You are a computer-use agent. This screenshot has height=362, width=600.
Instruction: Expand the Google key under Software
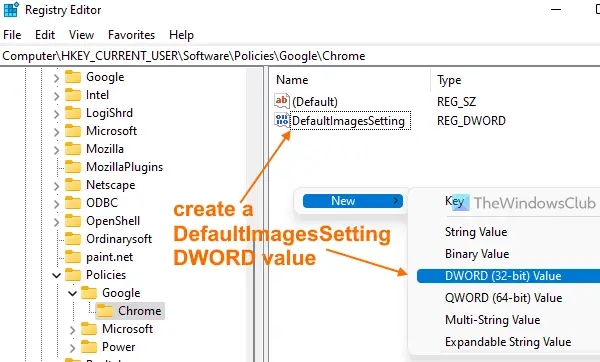(x=56, y=78)
